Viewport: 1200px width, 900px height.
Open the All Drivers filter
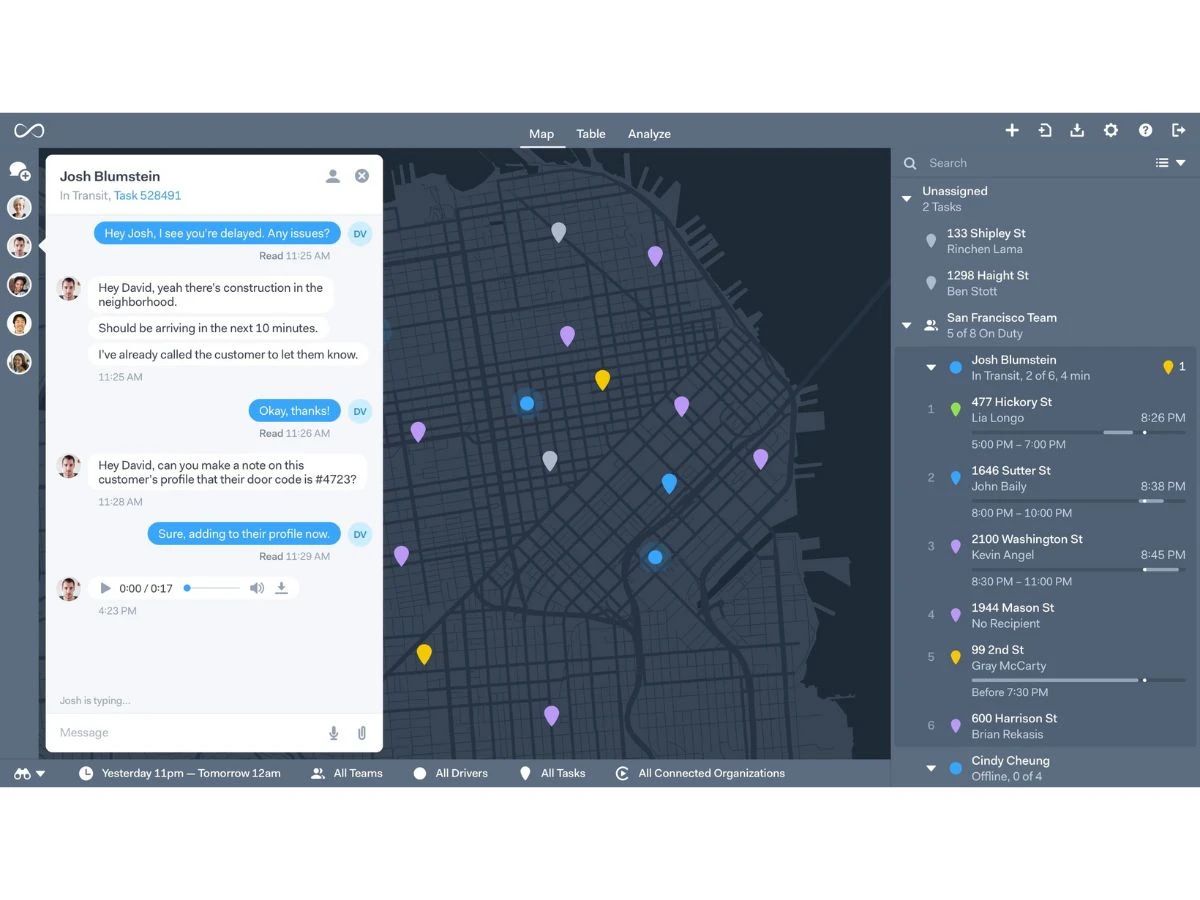click(450, 773)
